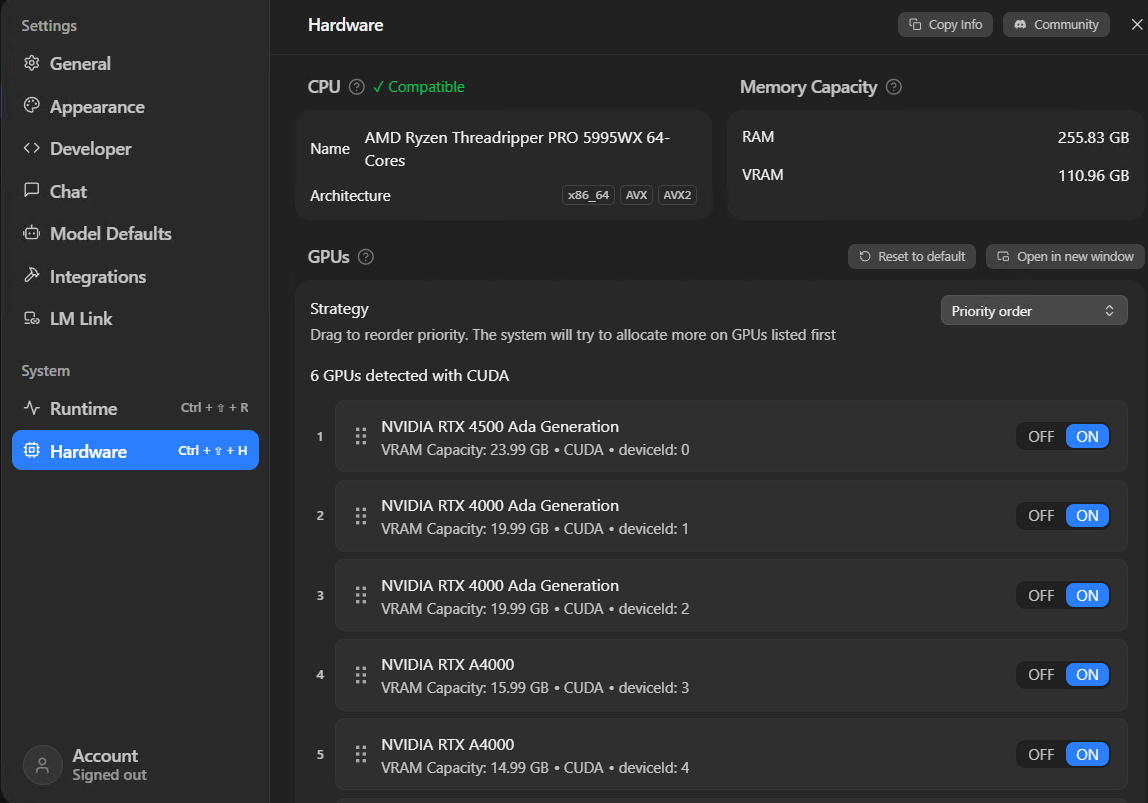Open GPUs panel in a new window
This screenshot has height=803, width=1148.
(1065, 256)
